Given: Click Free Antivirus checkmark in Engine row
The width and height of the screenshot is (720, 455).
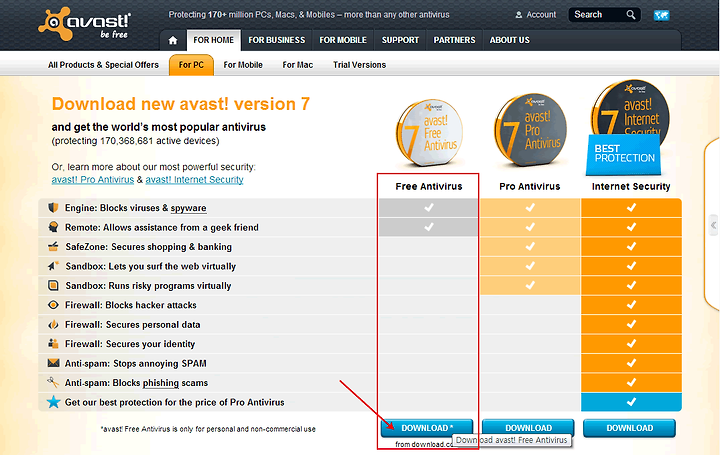Looking at the screenshot, I should [429, 208].
